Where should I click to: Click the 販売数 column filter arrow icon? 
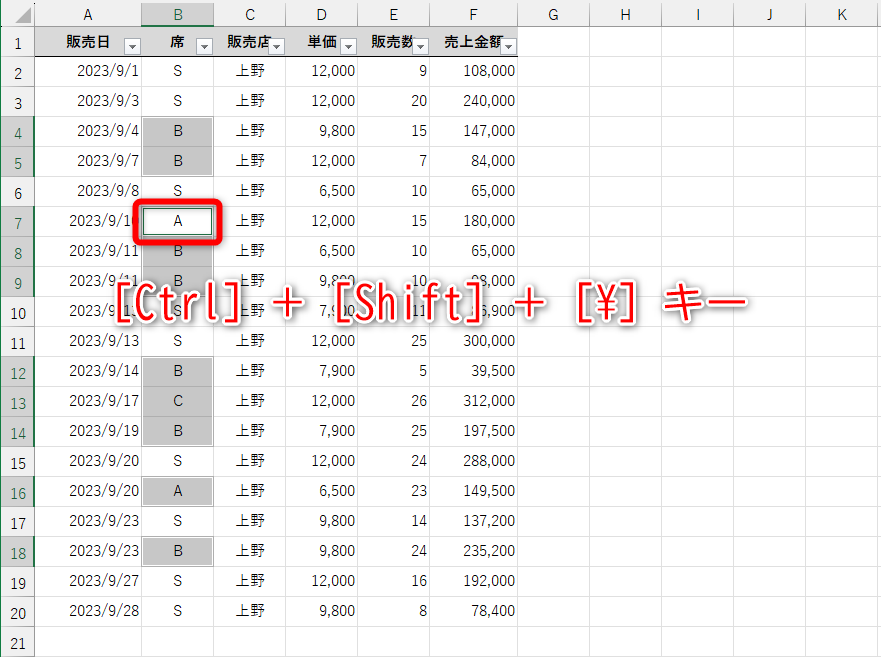coord(420,47)
